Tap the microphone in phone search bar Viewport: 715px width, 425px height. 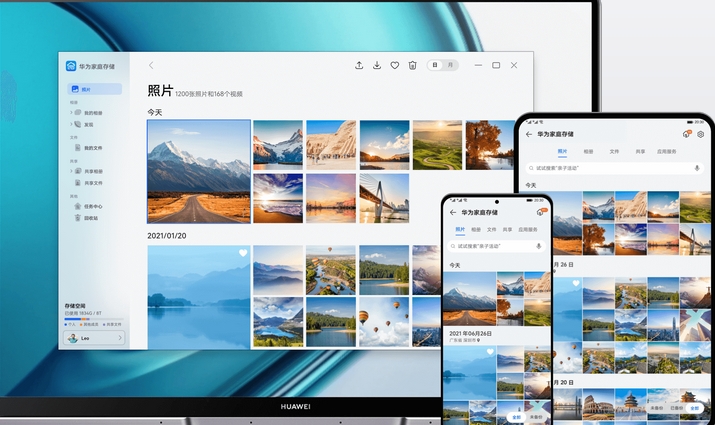(539, 246)
